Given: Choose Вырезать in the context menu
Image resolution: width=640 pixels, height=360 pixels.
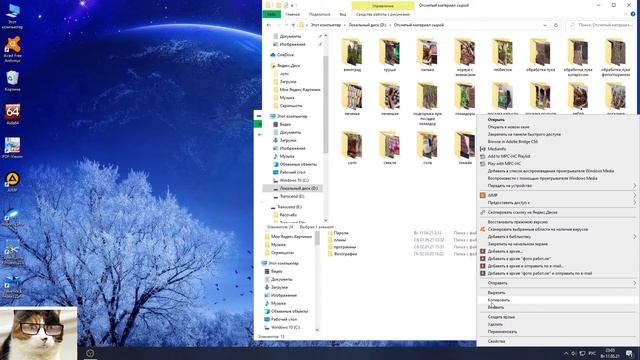Looking at the screenshot, I should point(557,293).
